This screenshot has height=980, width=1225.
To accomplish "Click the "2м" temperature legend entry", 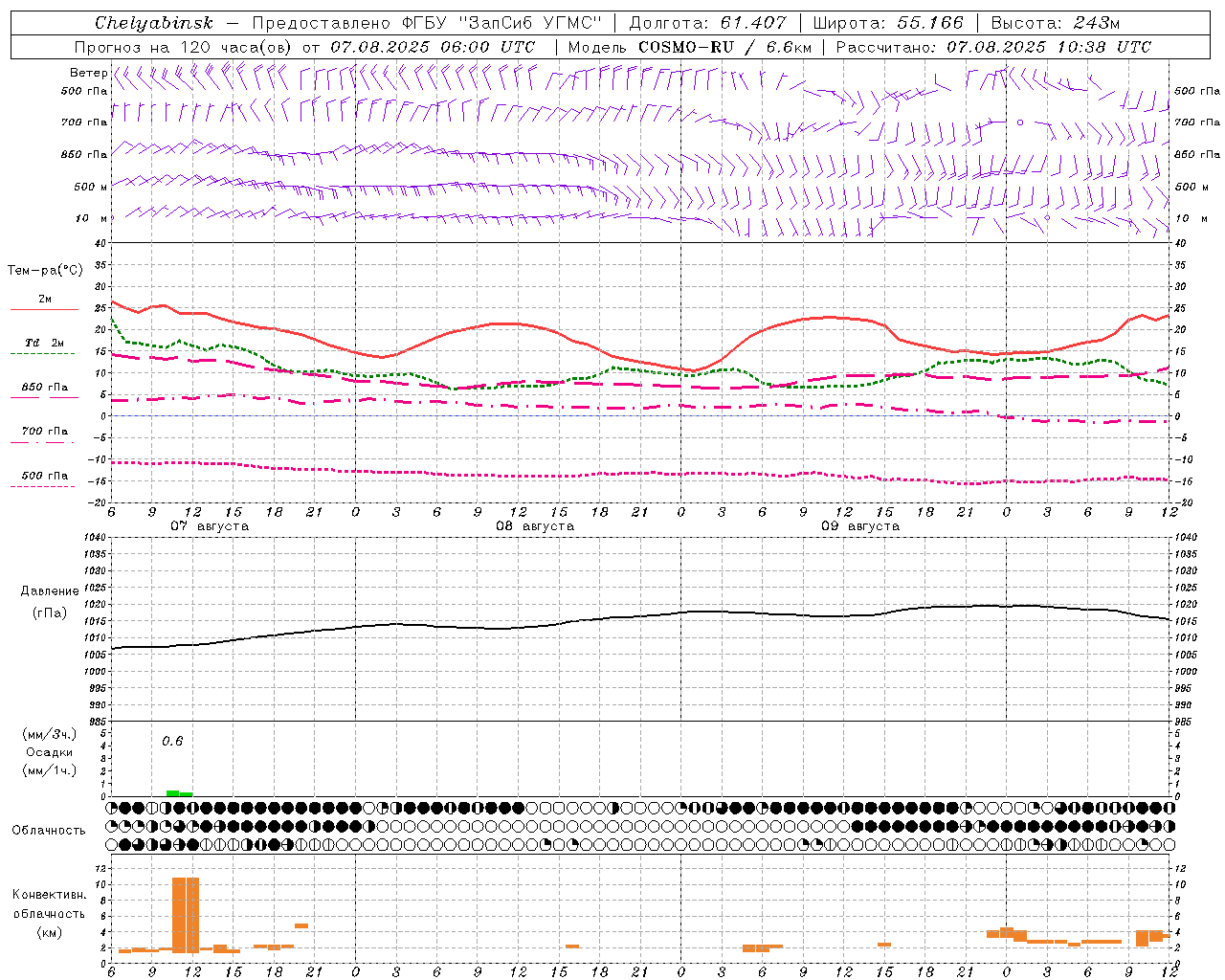I will click(45, 300).
